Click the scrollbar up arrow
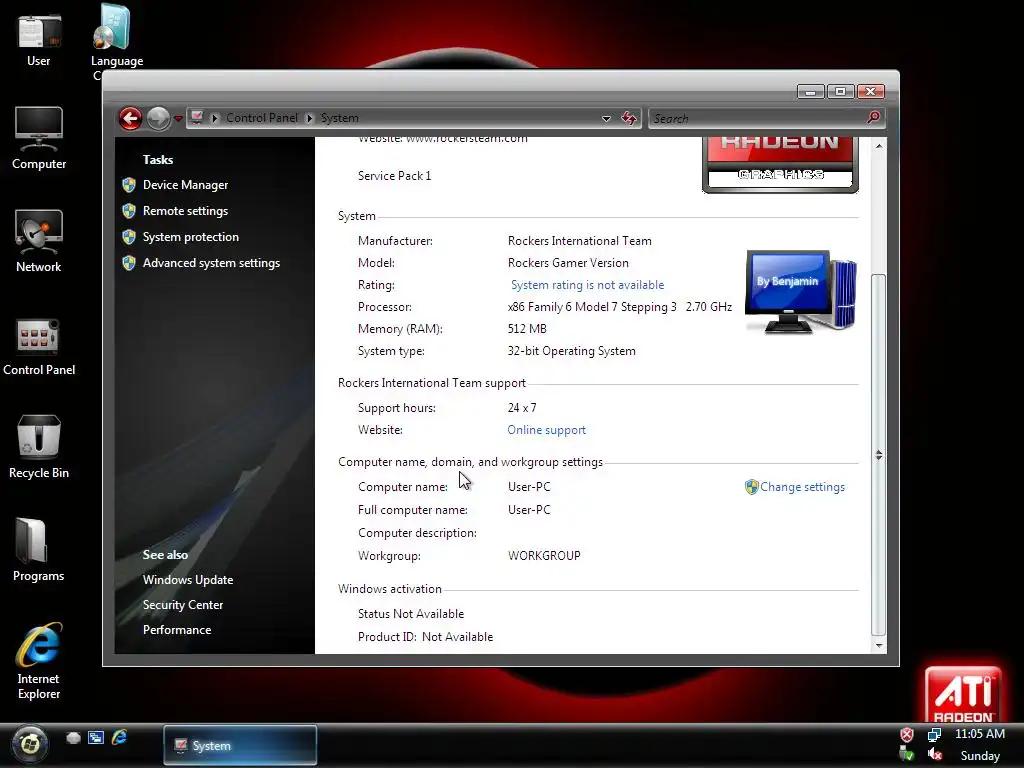1024x768 pixels. [879, 146]
